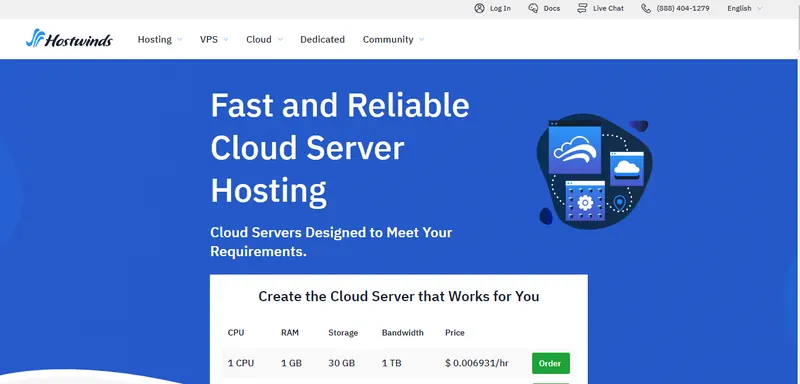Open the Docs link

544,8
